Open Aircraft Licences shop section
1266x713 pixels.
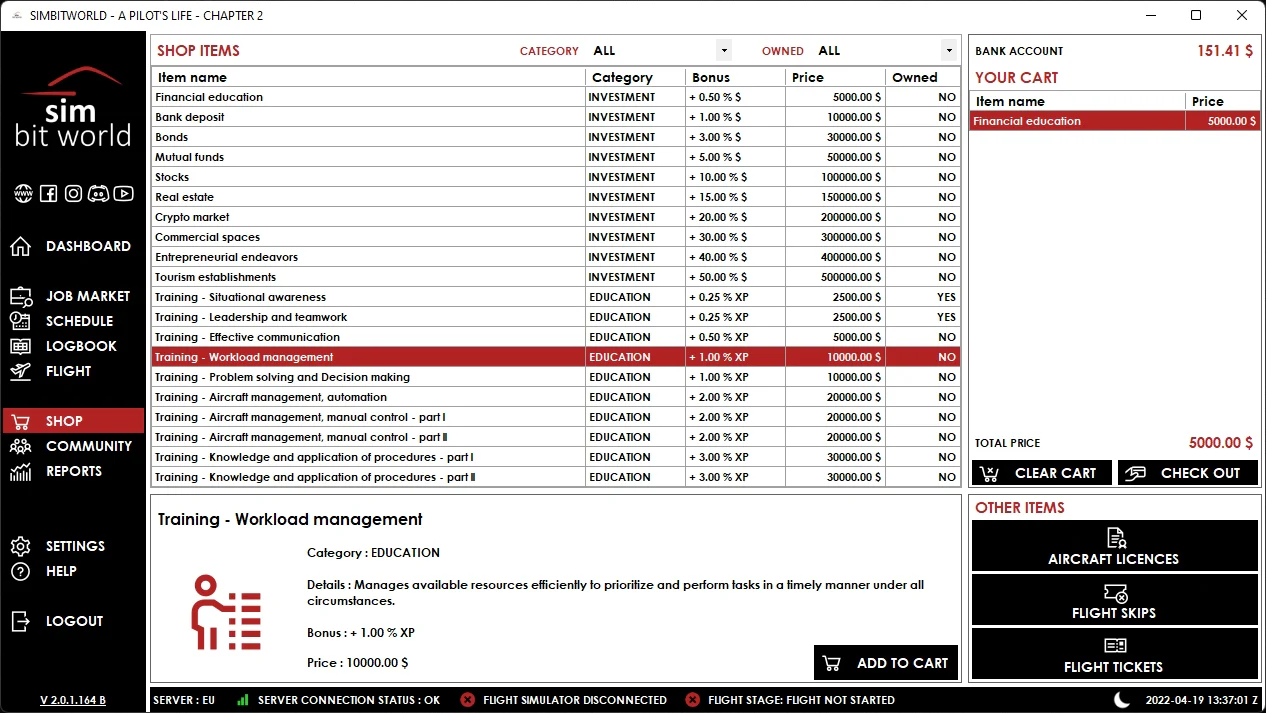[1114, 546]
